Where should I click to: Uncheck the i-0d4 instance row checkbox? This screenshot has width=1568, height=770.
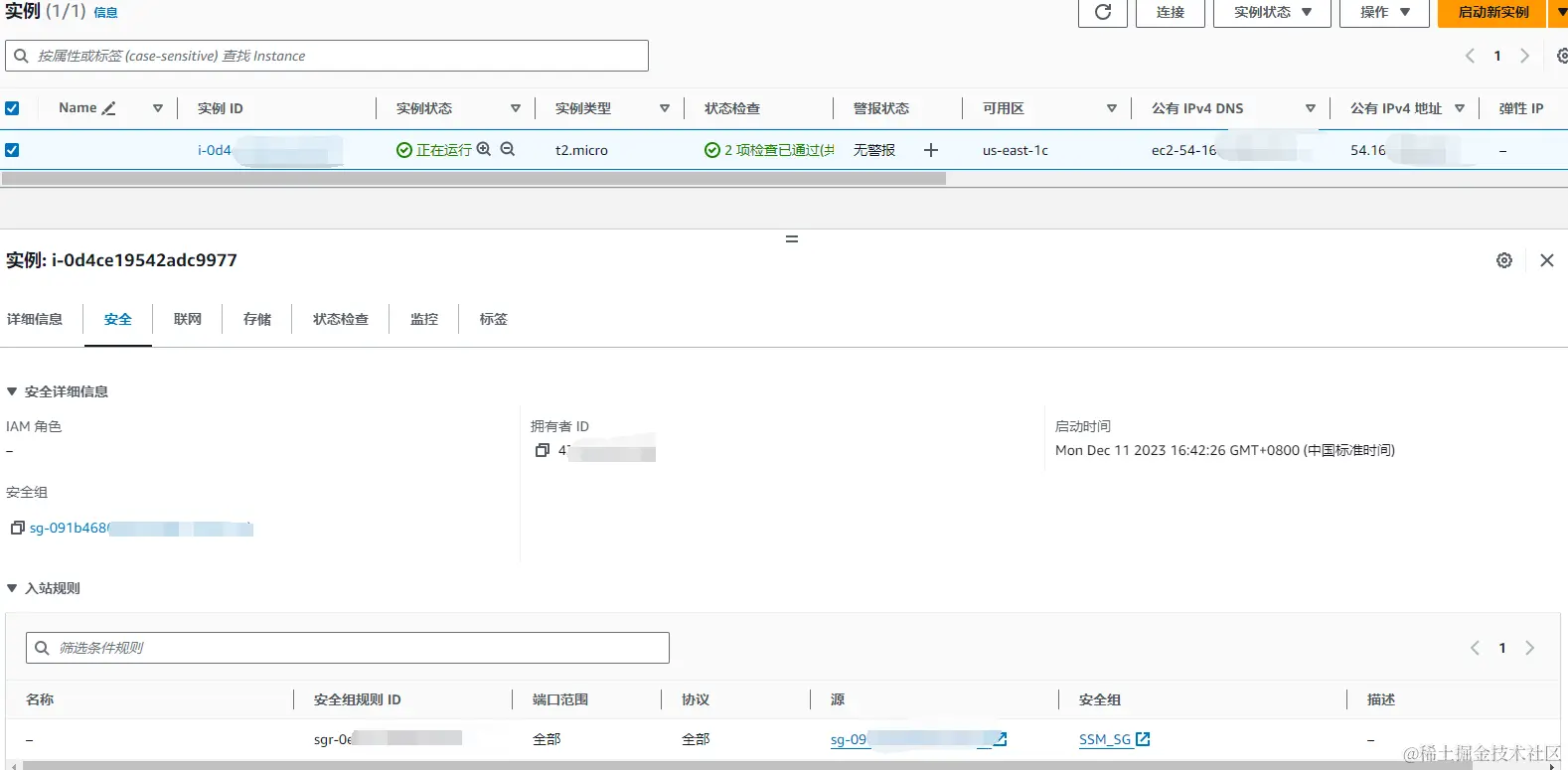[x=12, y=150]
